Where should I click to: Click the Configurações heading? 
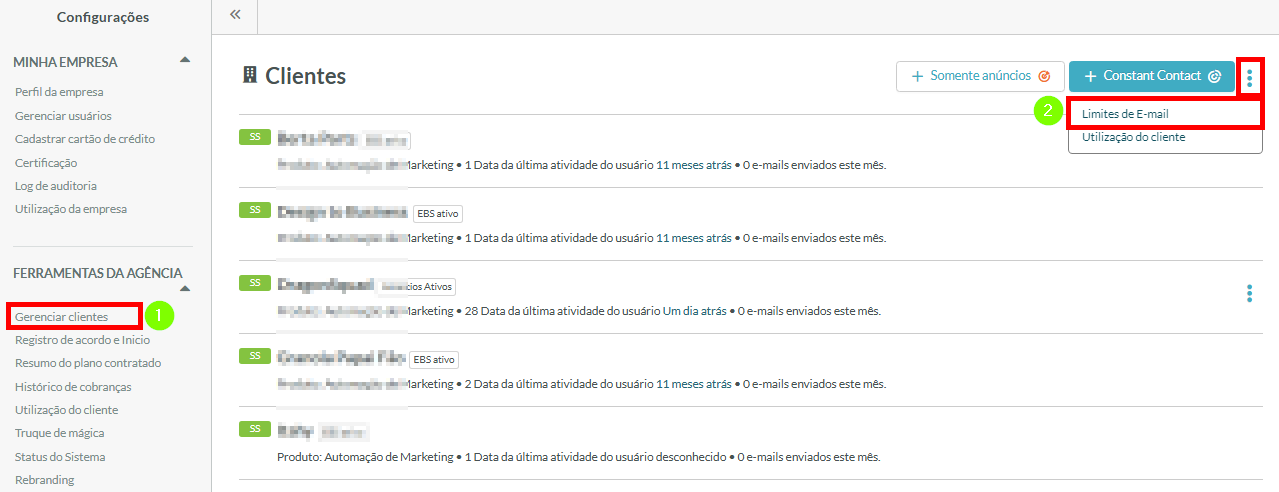(x=103, y=17)
